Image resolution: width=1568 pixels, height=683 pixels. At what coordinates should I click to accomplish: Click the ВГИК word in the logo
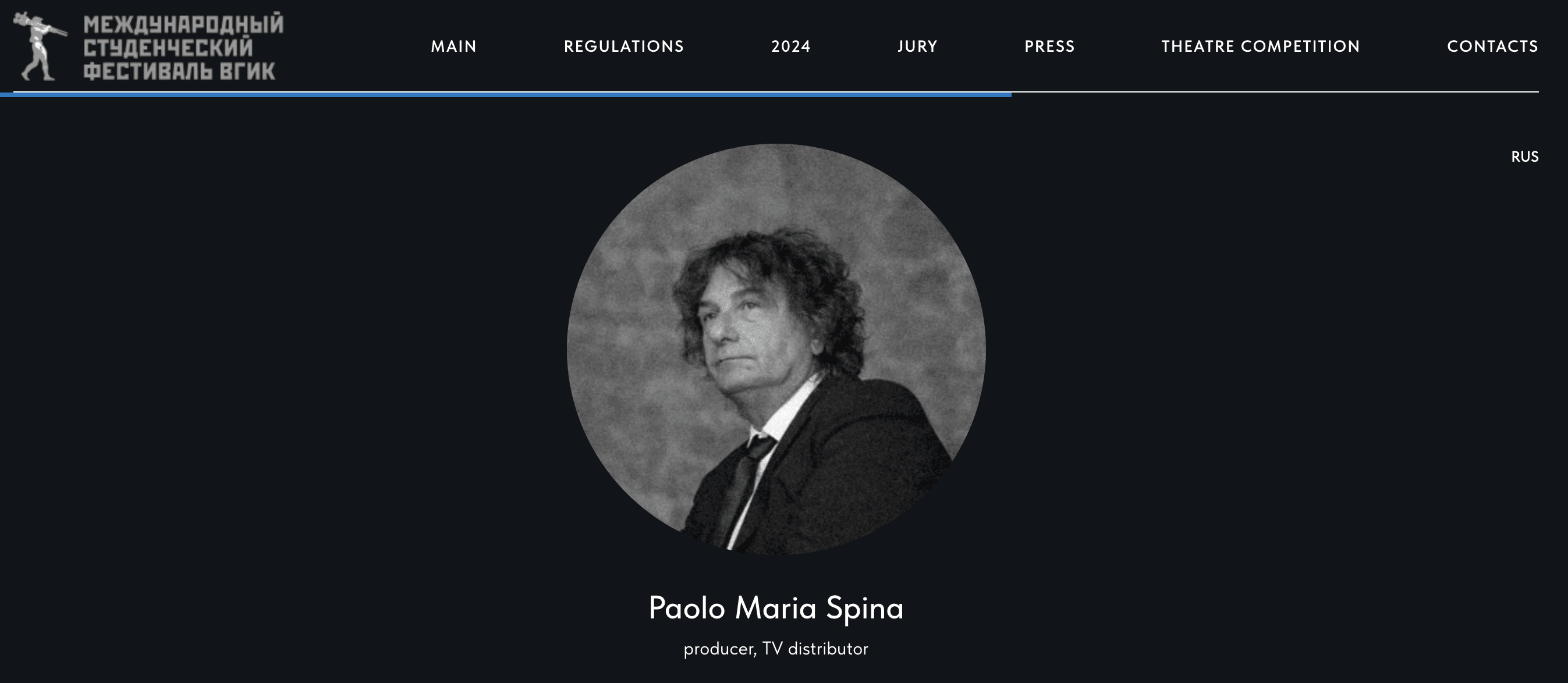[x=247, y=71]
